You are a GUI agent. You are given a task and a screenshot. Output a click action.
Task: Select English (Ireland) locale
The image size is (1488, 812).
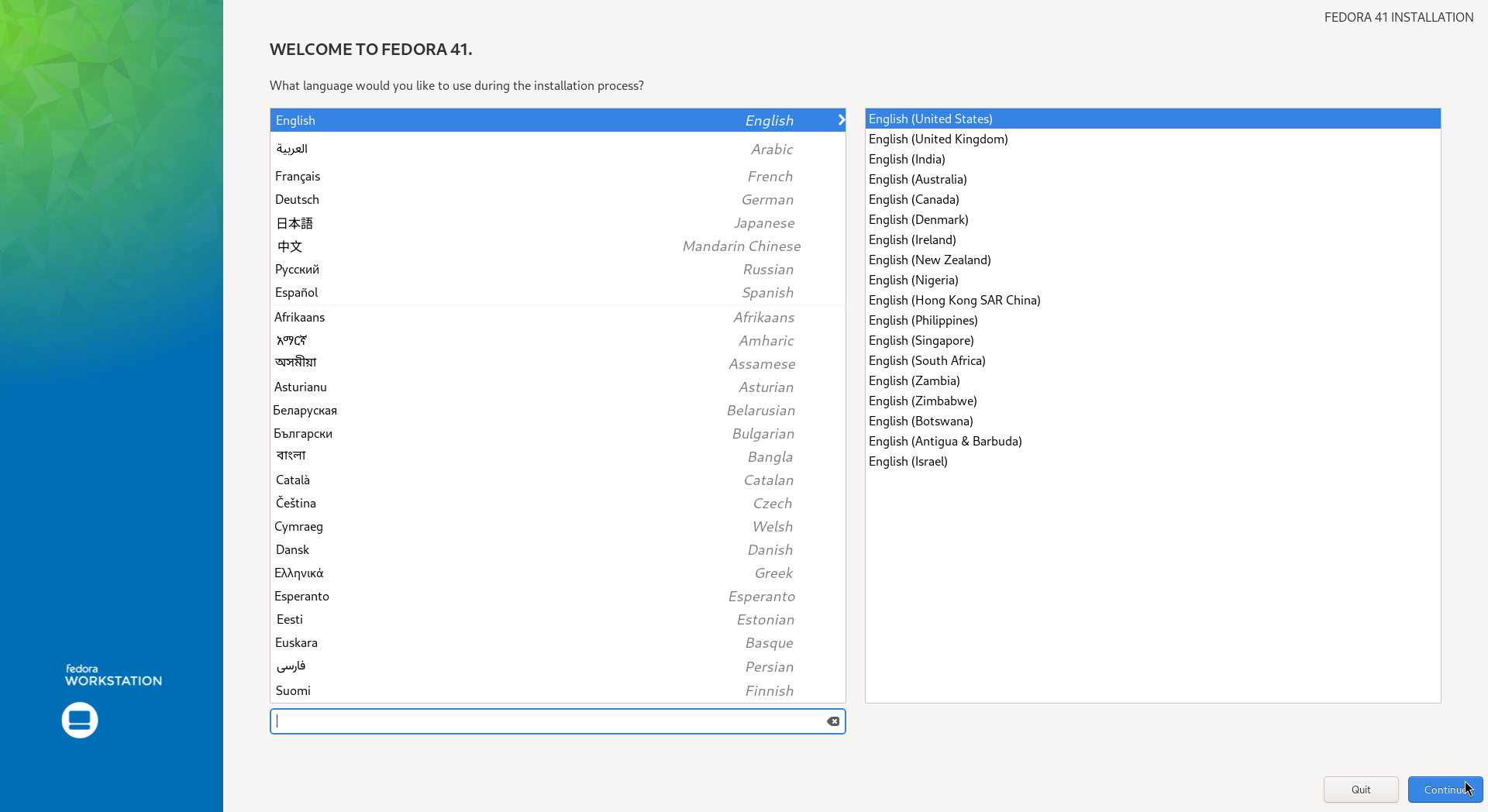click(1152, 239)
